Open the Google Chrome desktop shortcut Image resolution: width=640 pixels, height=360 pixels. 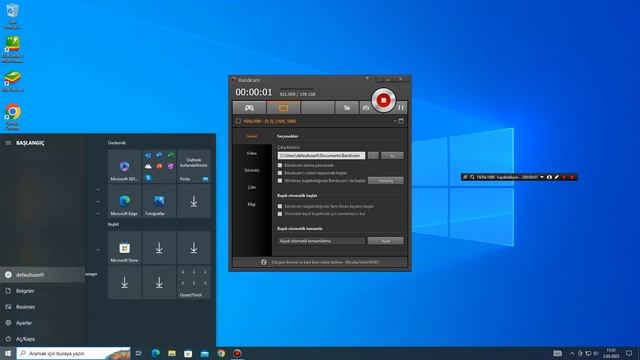(13, 117)
